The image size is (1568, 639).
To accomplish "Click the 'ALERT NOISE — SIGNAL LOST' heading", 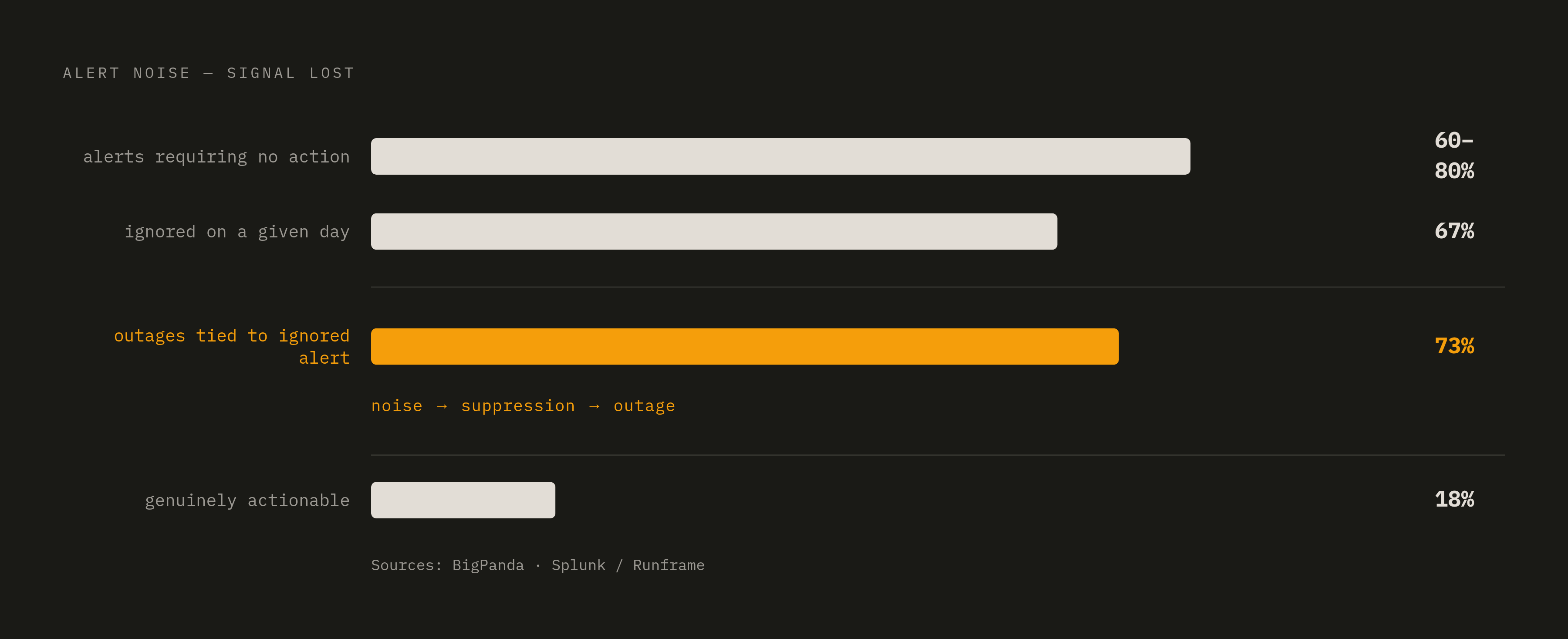I will click(209, 73).
